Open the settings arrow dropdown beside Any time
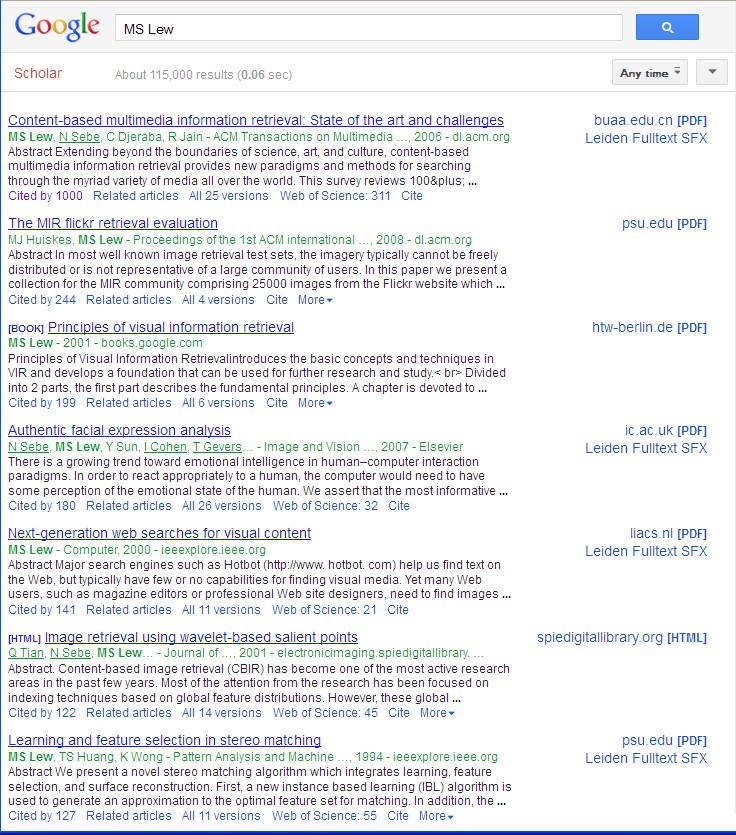The image size is (736, 835). [x=712, y=72]
